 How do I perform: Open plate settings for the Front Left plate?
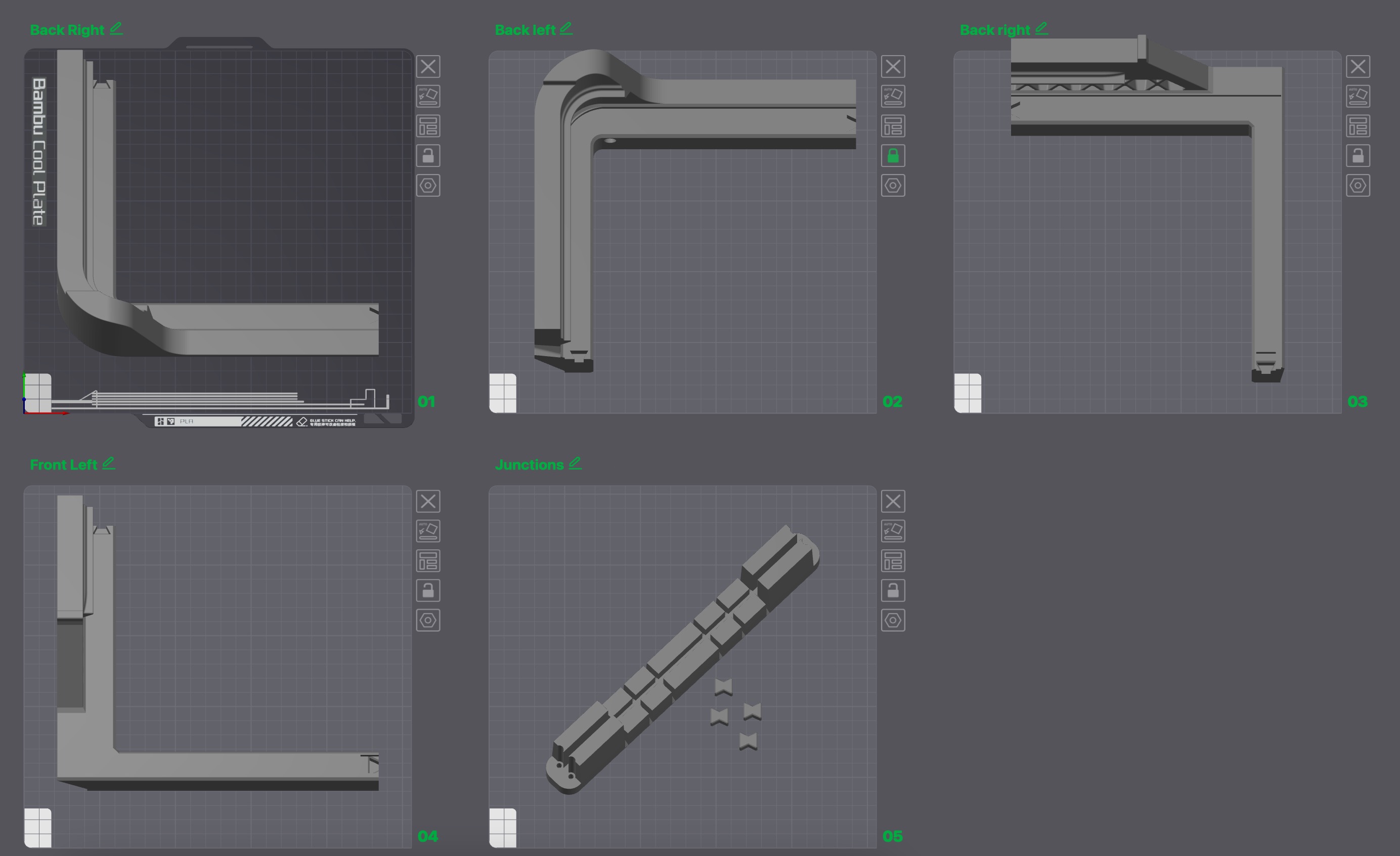[x=428, y=620]
